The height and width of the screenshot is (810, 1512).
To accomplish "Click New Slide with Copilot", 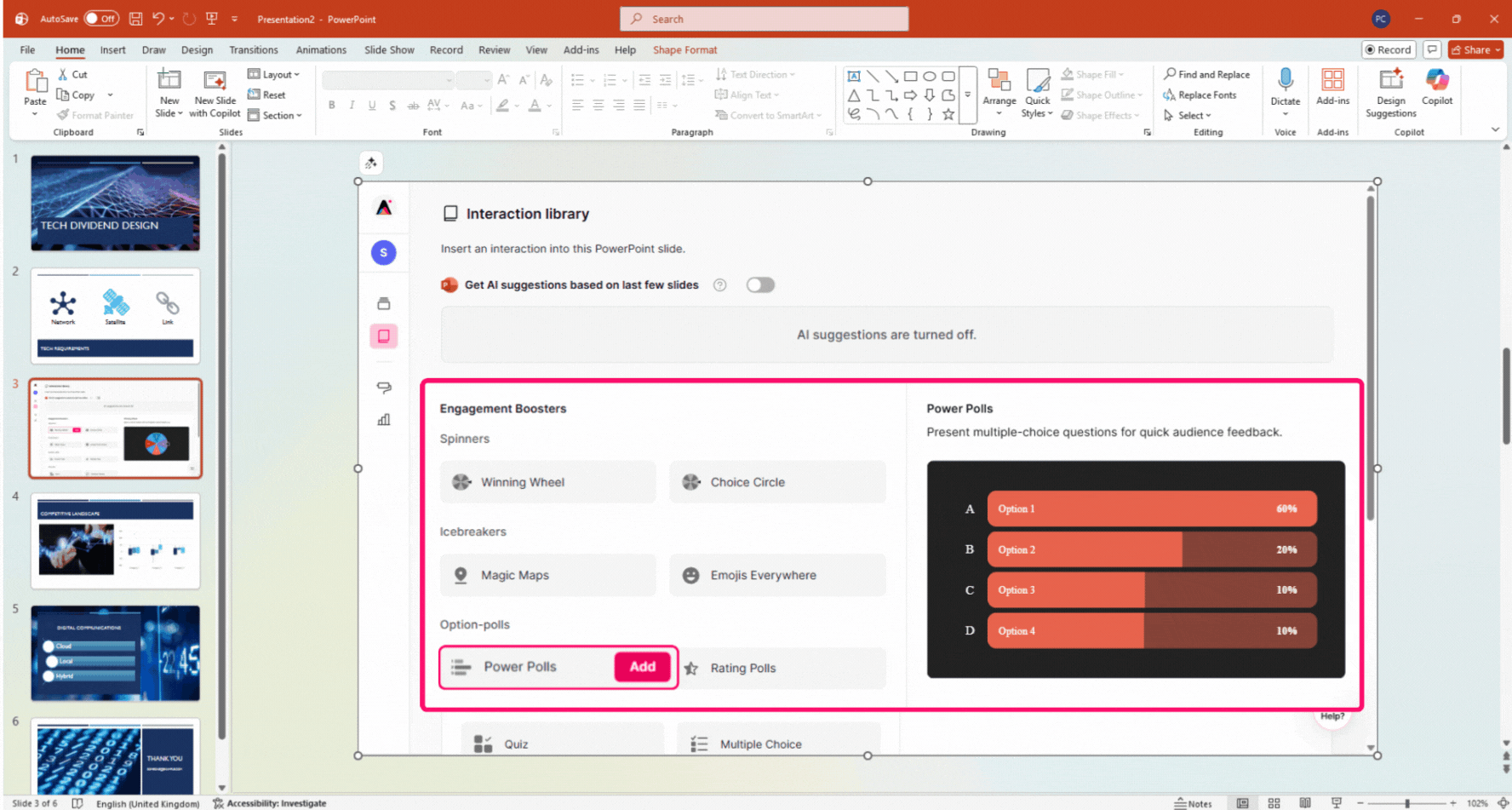I will tap(215, 94).
